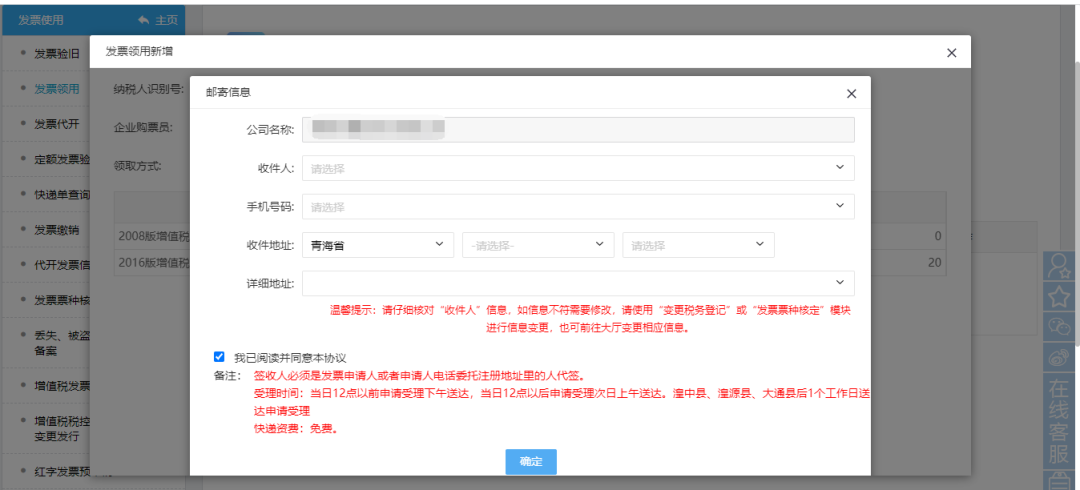Click the 主页 home link
The height and width of the screenshot is (490, 1080).
(166, 21)
